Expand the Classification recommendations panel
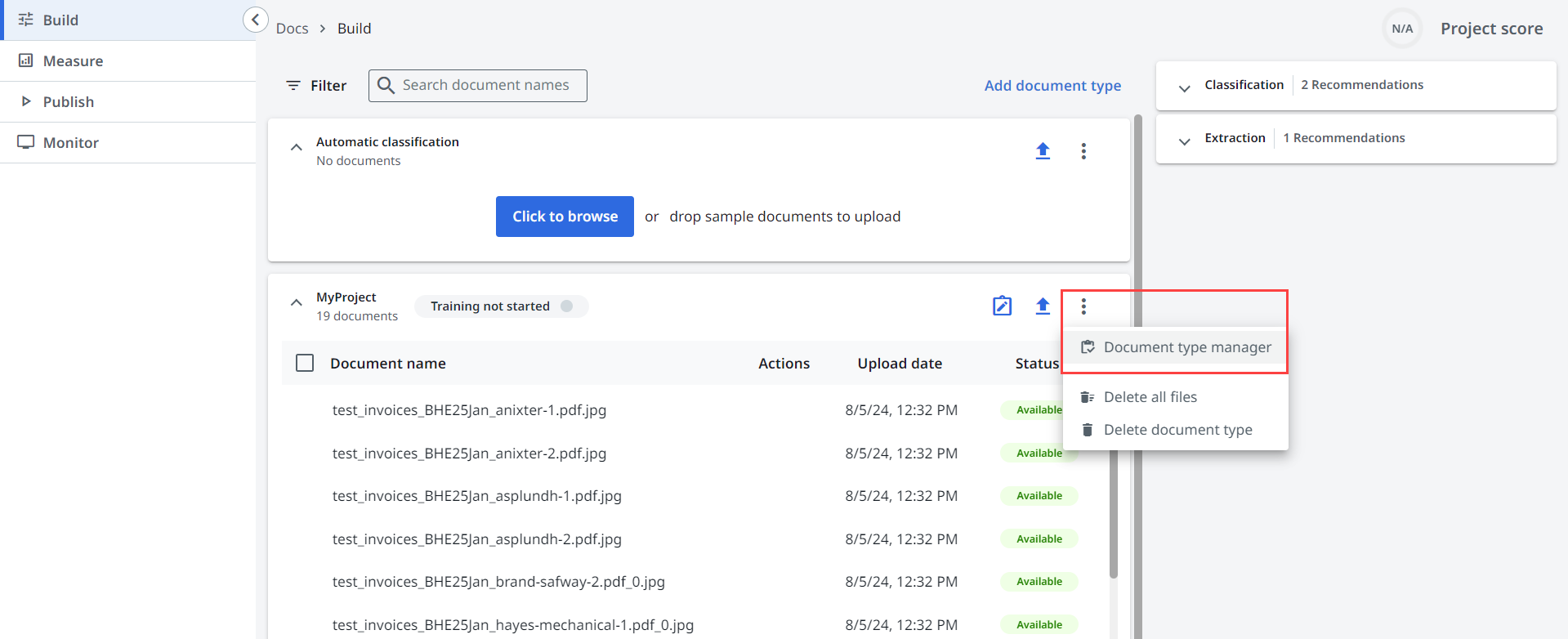 [x=1184, y=88]
